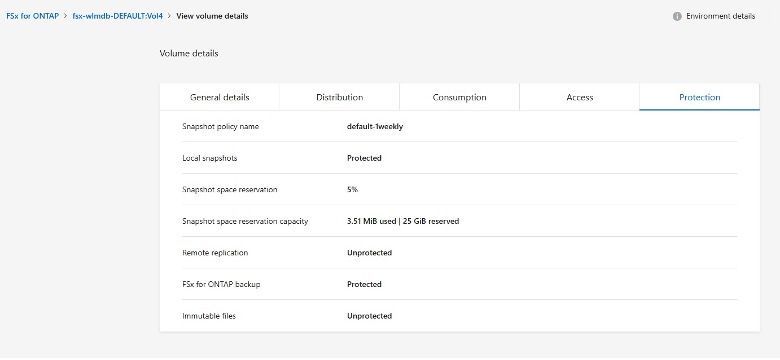Image resolution: width=780 pixels, height=360 pixels.
Task: Click the default-1weekly snapshot policy value
Action: click(x=375, y=126)
